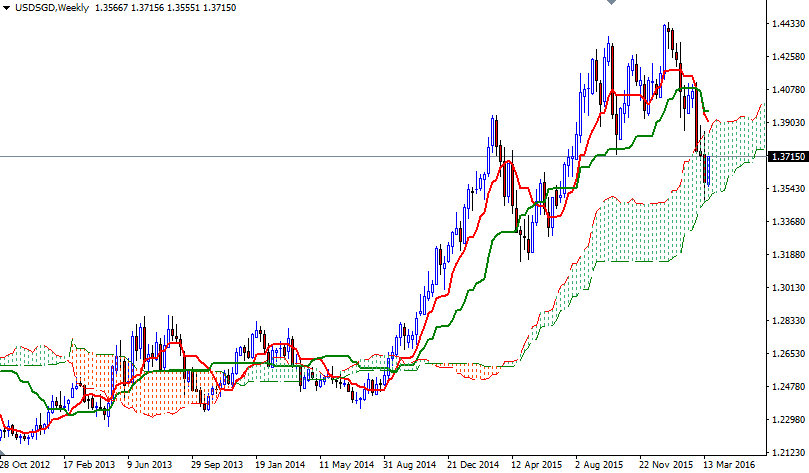809x473 pixels.
Task: Click the price axis label 1.42580
Action: [x=788, y=57]
